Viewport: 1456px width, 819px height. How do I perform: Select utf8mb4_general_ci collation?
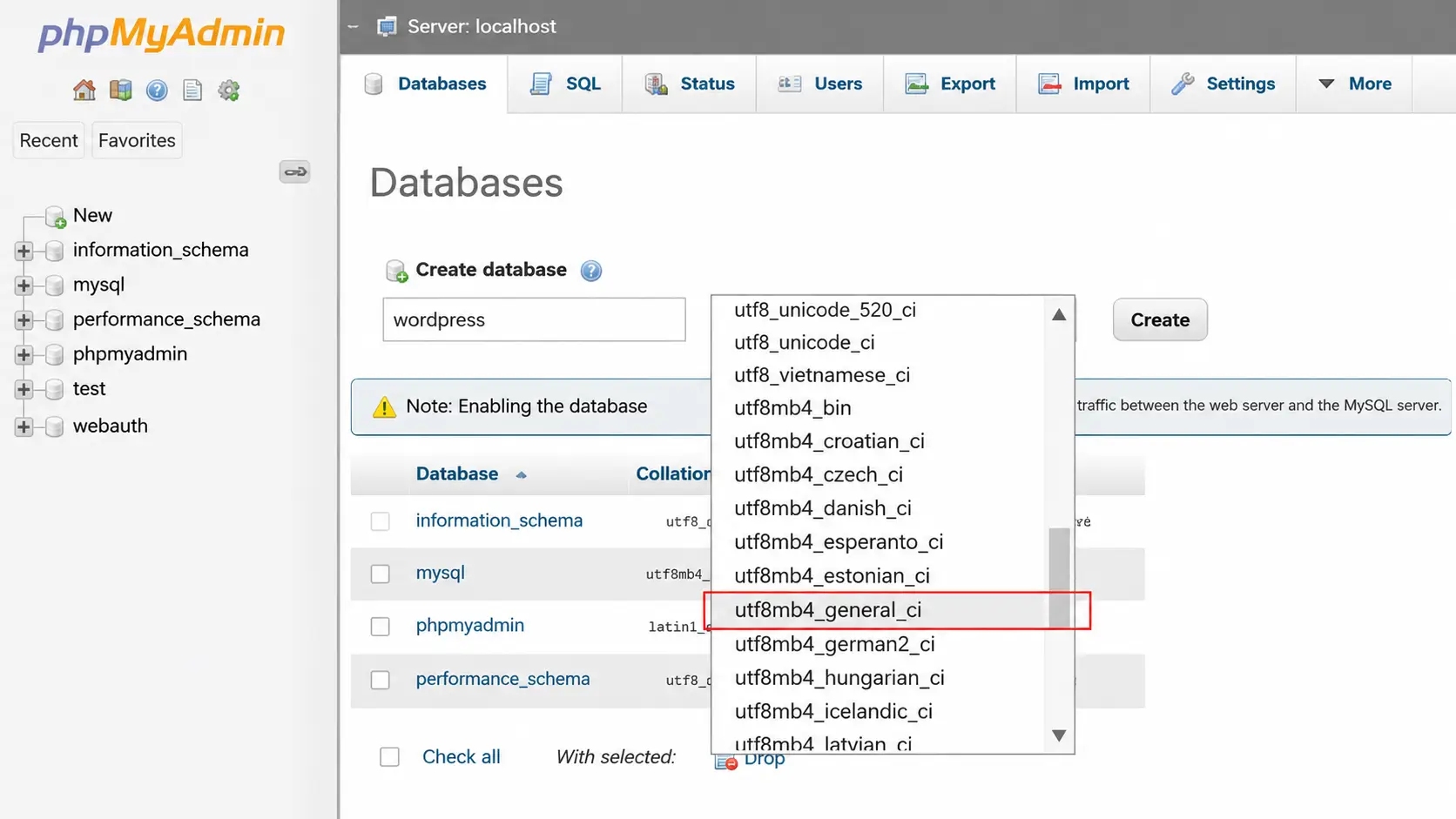coord(879,610)
